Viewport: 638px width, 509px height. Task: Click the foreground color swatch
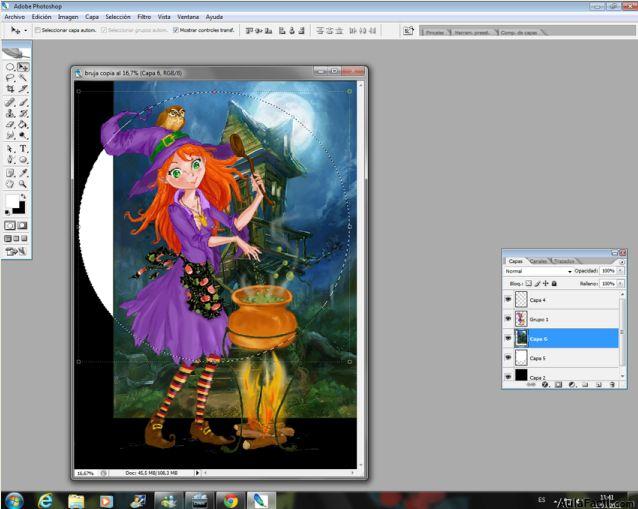(x=12, y=201)
